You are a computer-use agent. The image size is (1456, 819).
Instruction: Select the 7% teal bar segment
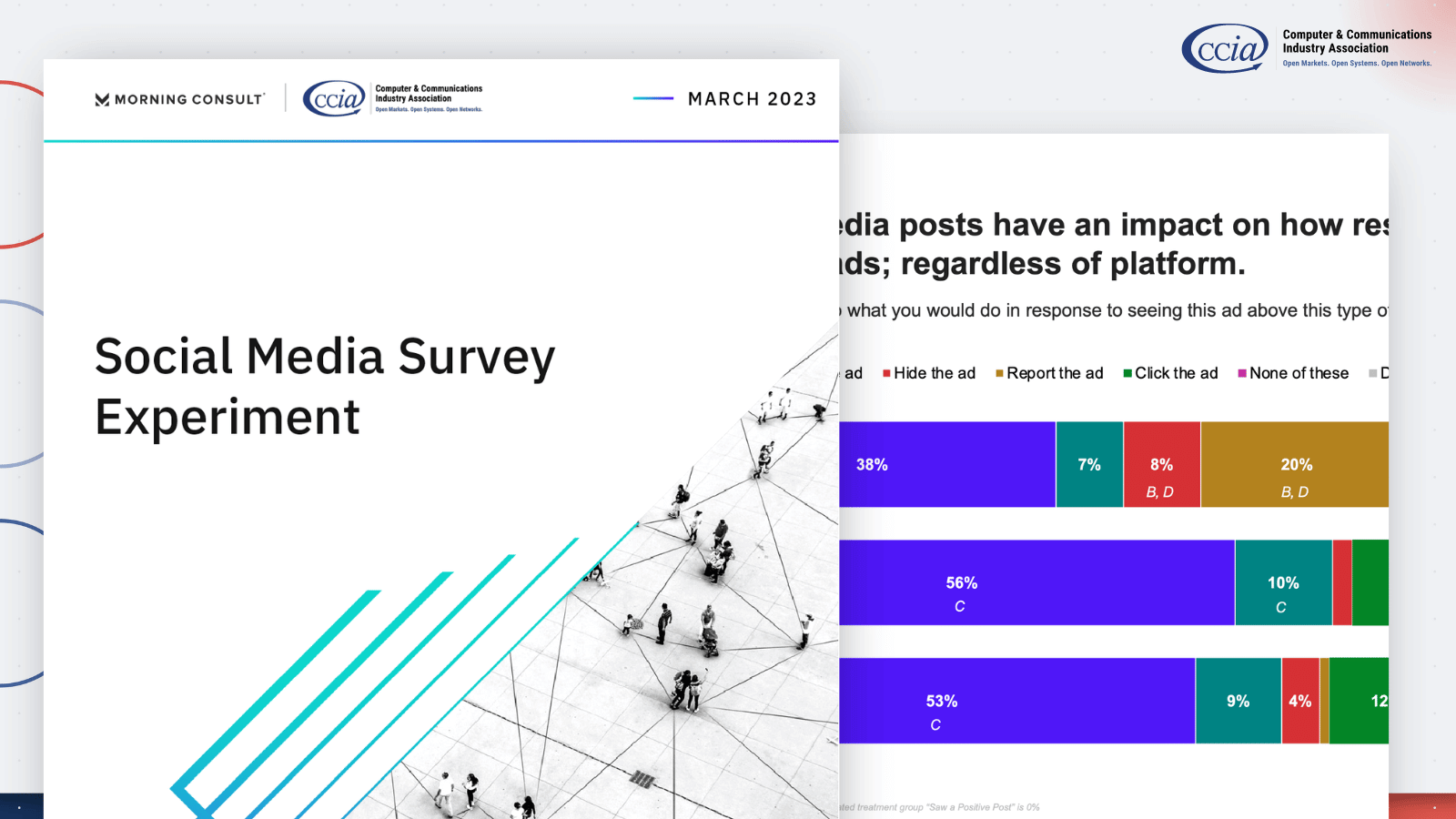point(1089,464)
